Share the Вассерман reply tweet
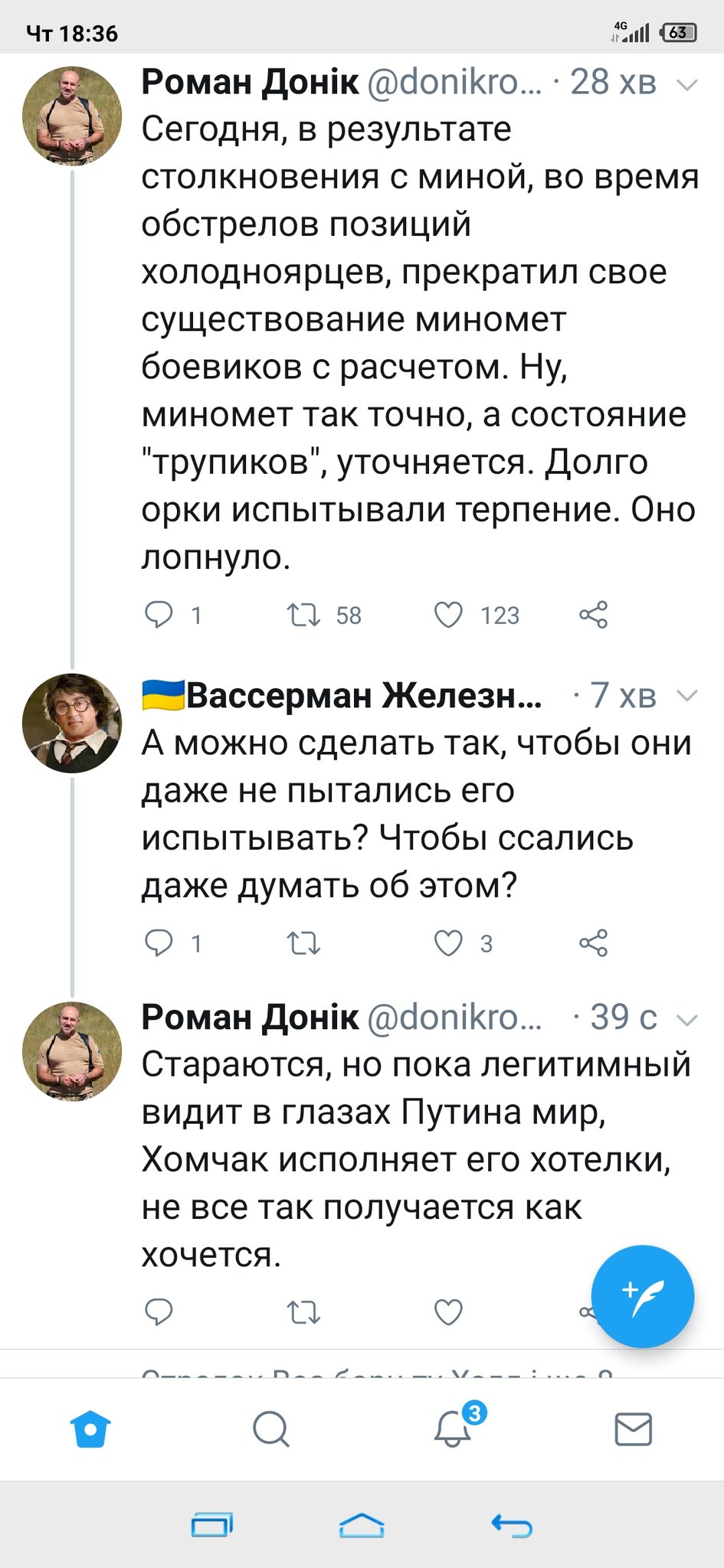724x1568 pixels. click(x=593, y=943)
